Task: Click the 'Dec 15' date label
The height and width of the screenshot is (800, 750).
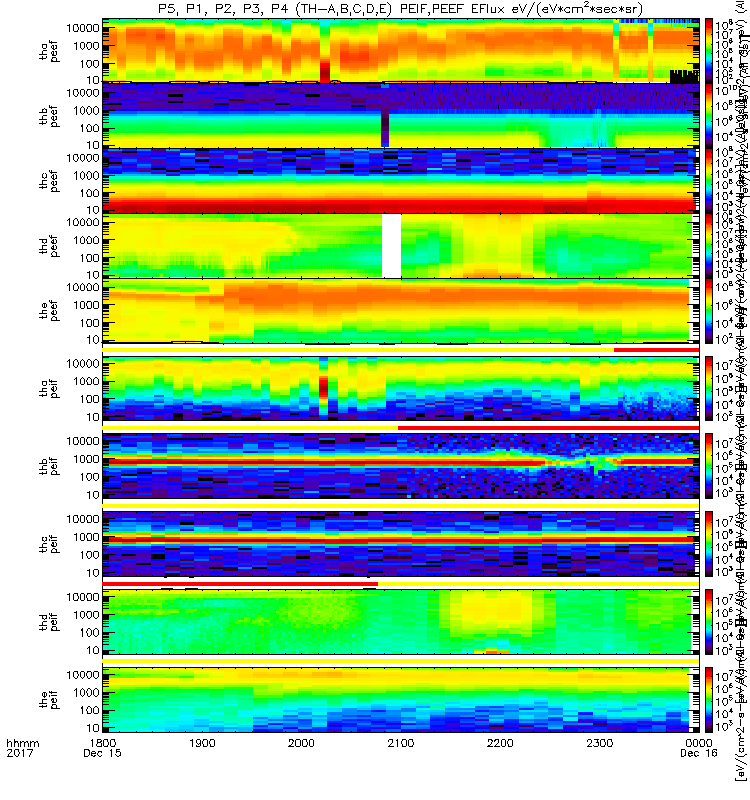Action: point(103,753)
